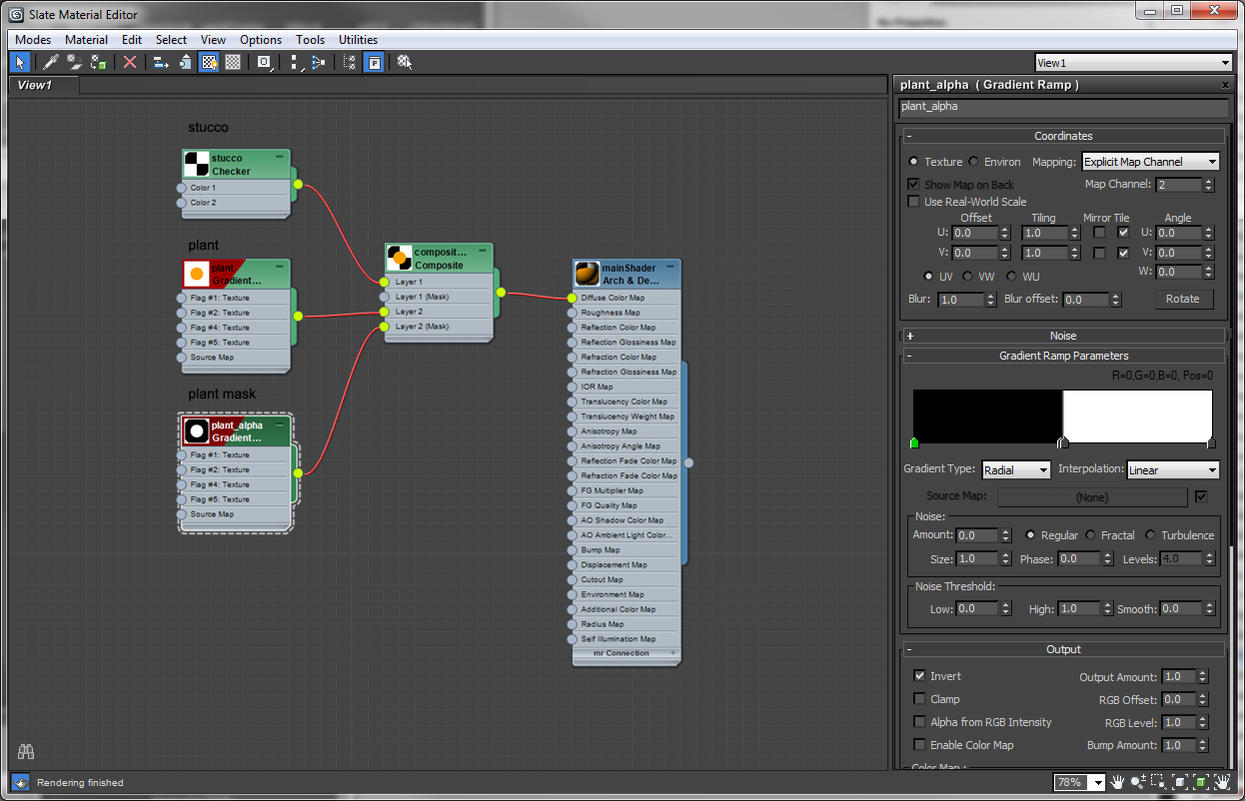Collapse the composite node with its minus button
Screen dimensions: 1245x801
click(x=482, y=251)
